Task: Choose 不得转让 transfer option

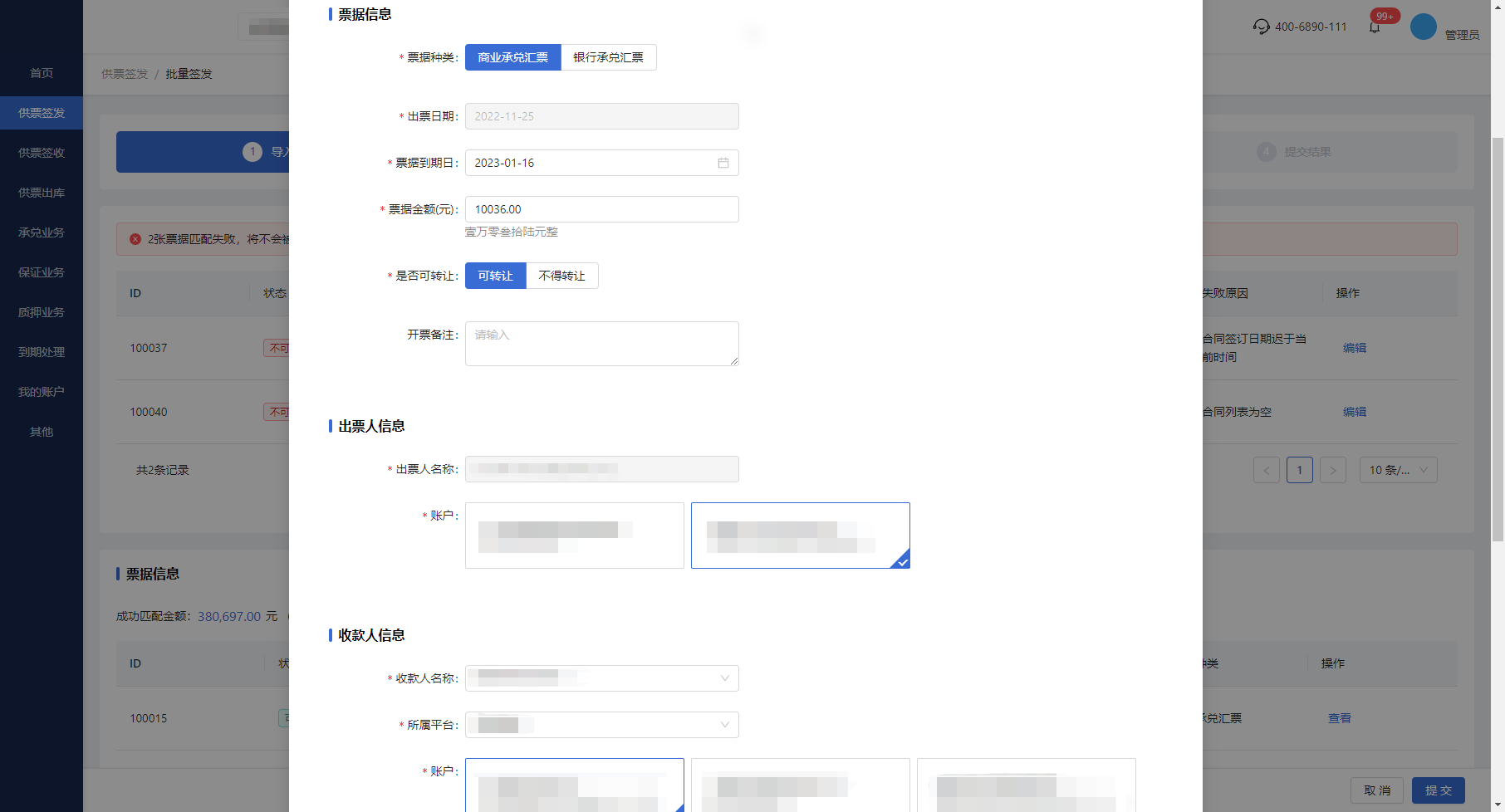Action: click(562, 276)
